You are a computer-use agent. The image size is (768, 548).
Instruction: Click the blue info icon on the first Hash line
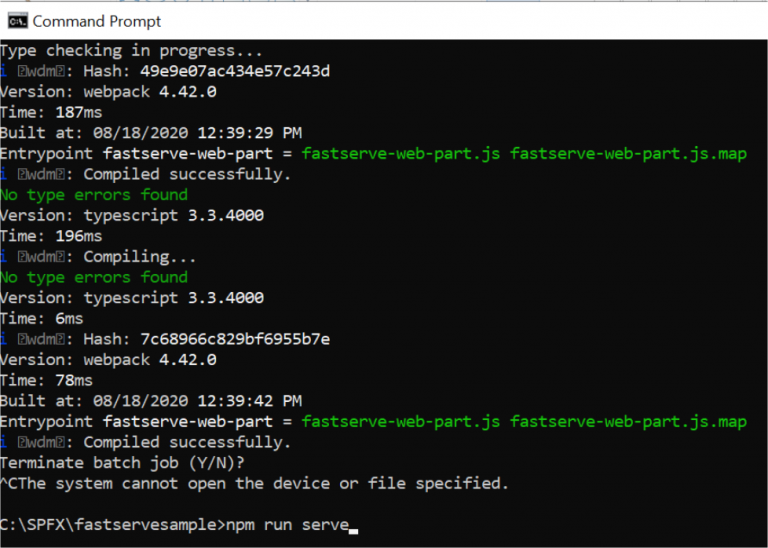(3, 71)
